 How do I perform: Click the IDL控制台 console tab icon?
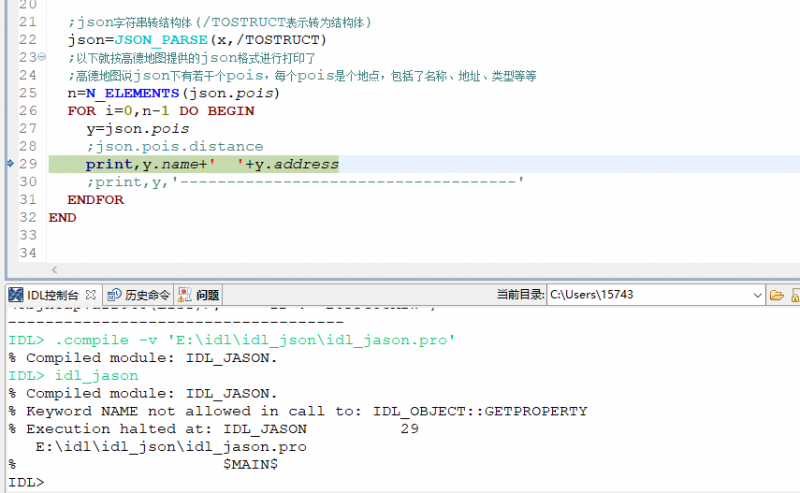tap(16, 295)
